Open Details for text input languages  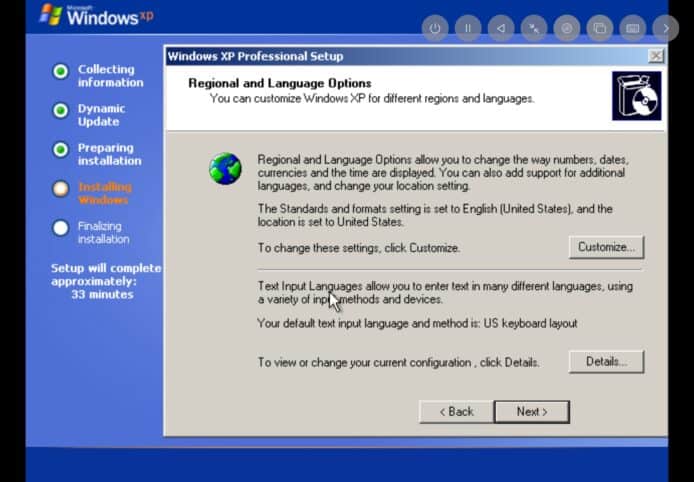tap(606, 362)
